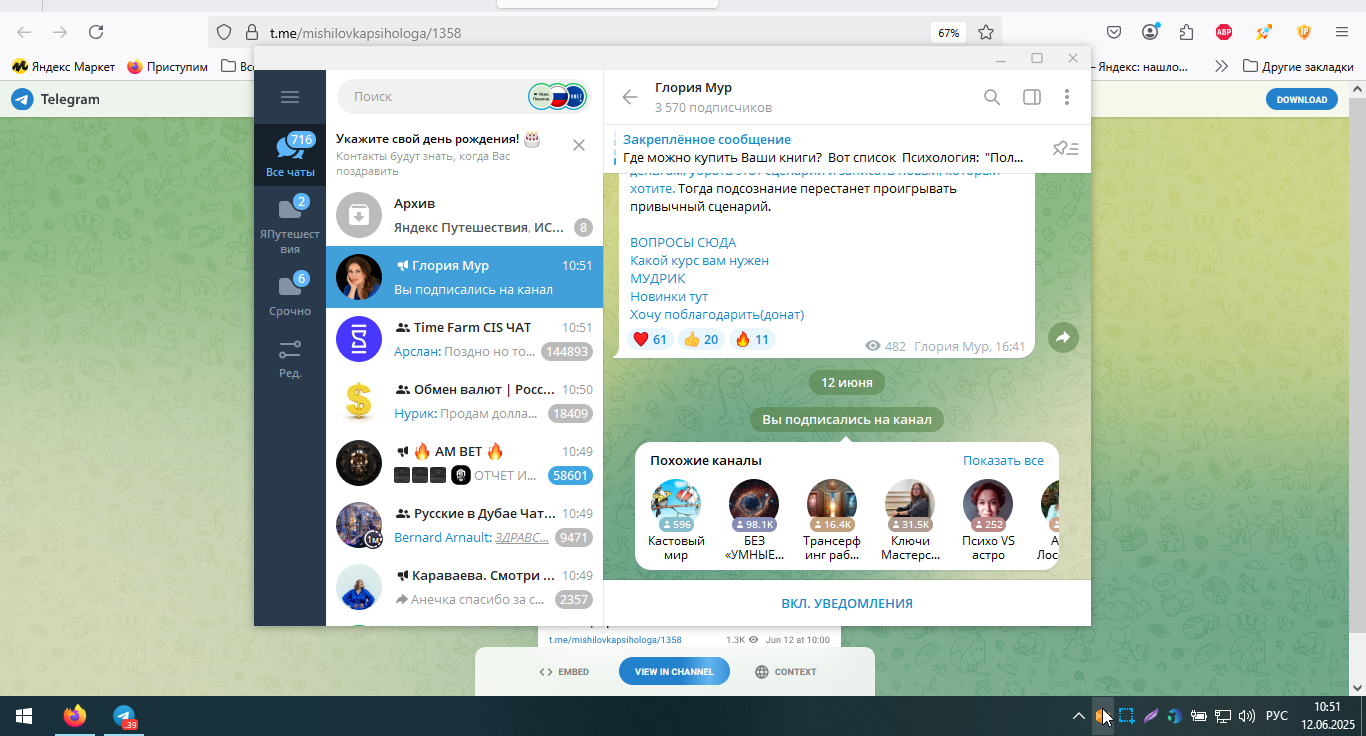Viewport: 1366px width, 736px height.
Task: Add the thumbs-up reaction with 20
Action: [x=700, y=339]
